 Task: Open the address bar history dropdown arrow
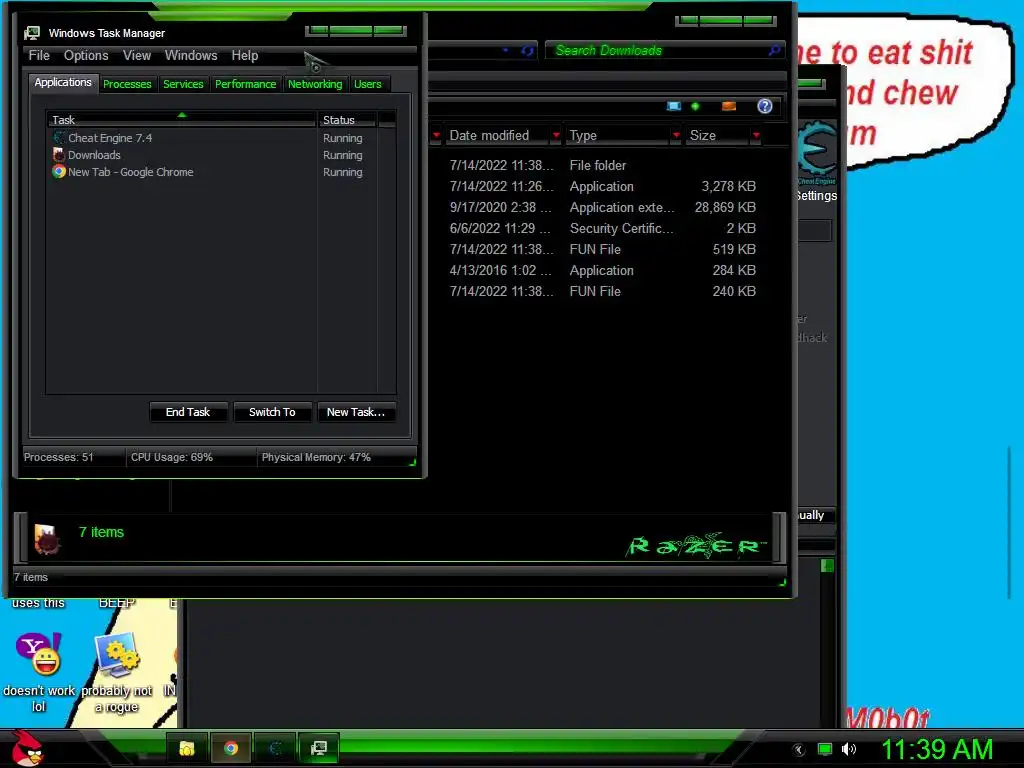(x=505, y=50)
